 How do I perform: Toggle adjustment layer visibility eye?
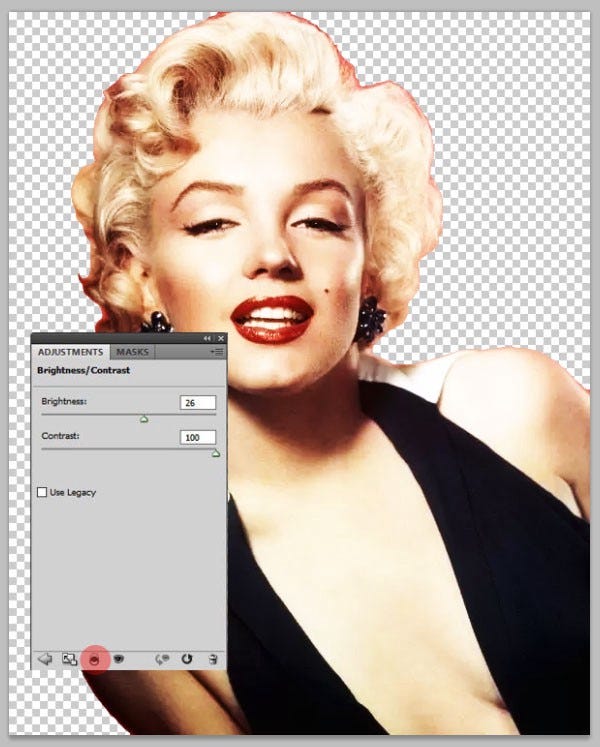[119, 659]
